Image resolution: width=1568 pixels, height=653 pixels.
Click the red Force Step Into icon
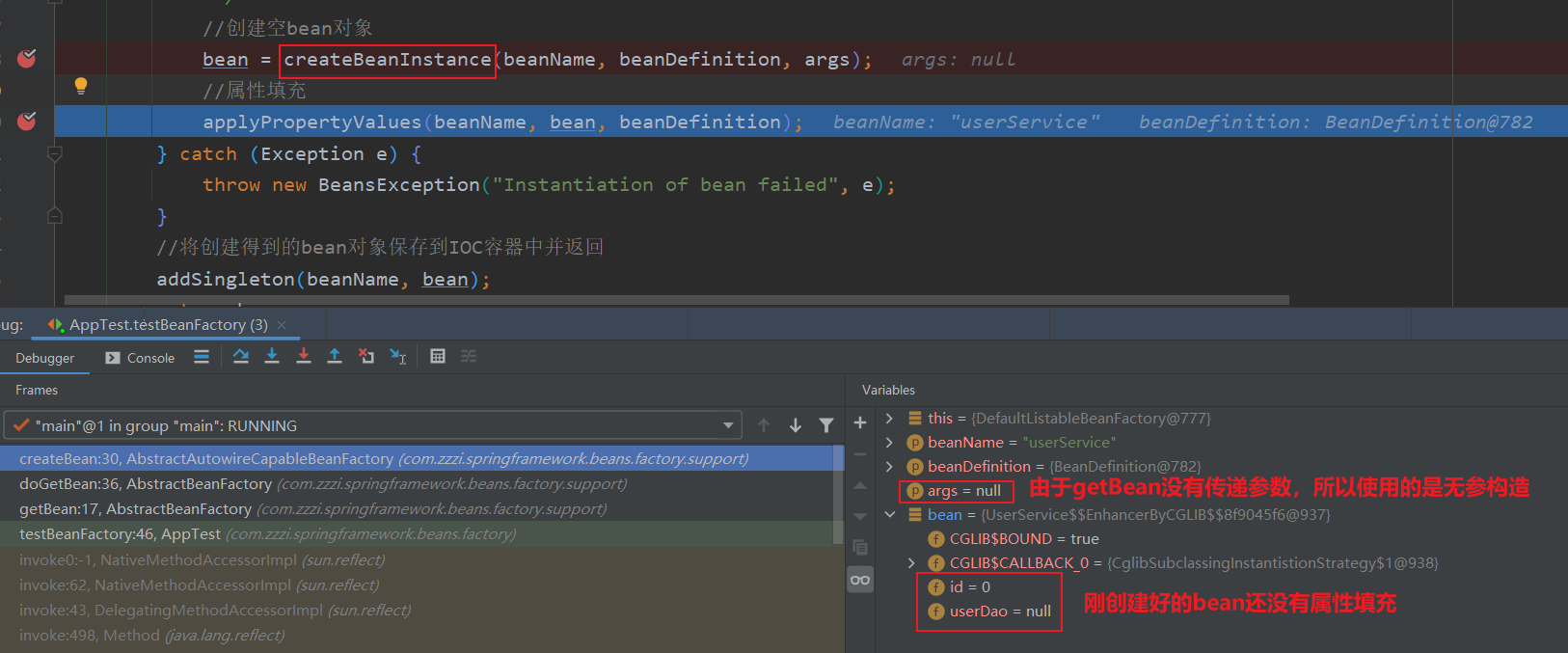pos(303,356)
